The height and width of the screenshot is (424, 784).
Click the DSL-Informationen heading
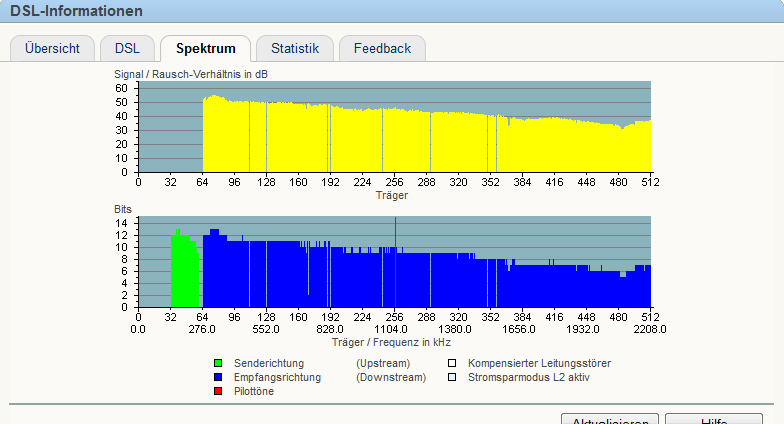(x=76, y=11)
